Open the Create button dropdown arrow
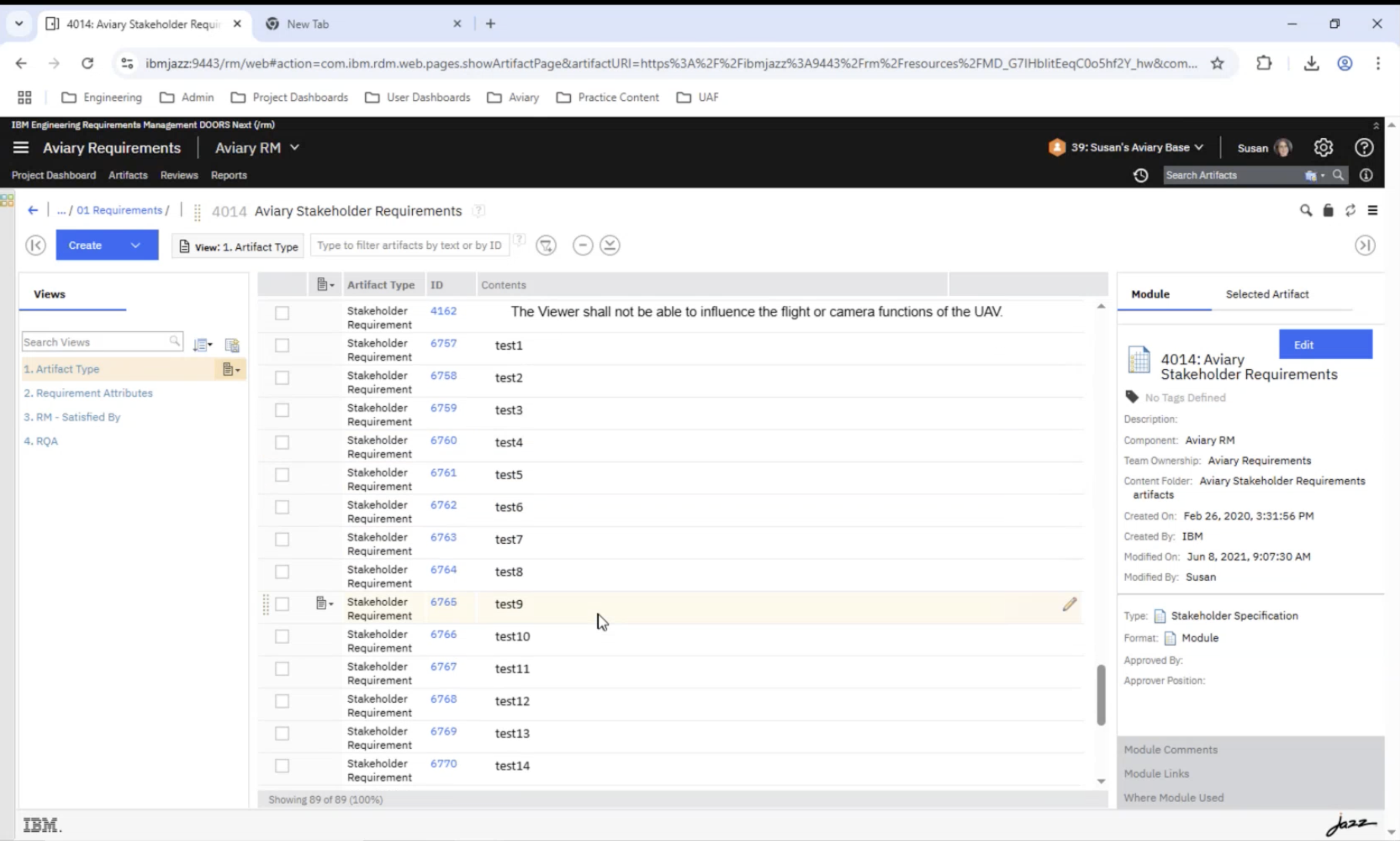This screenshot has height=841, width=1400. pyautogui.click(x=136, y=245)
